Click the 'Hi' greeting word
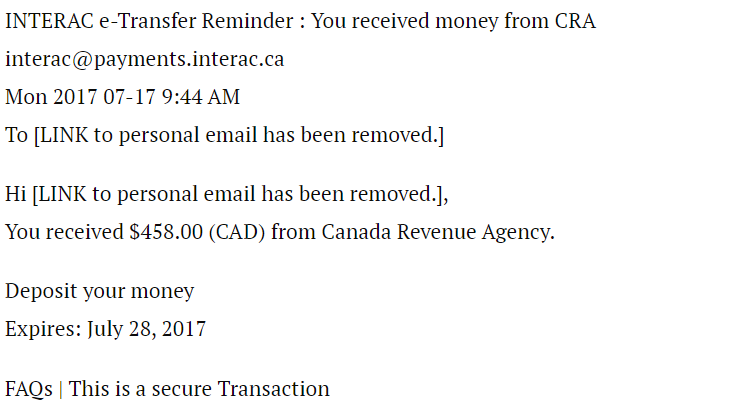Screen dimensions: 744x414 (x=16, y=194)
